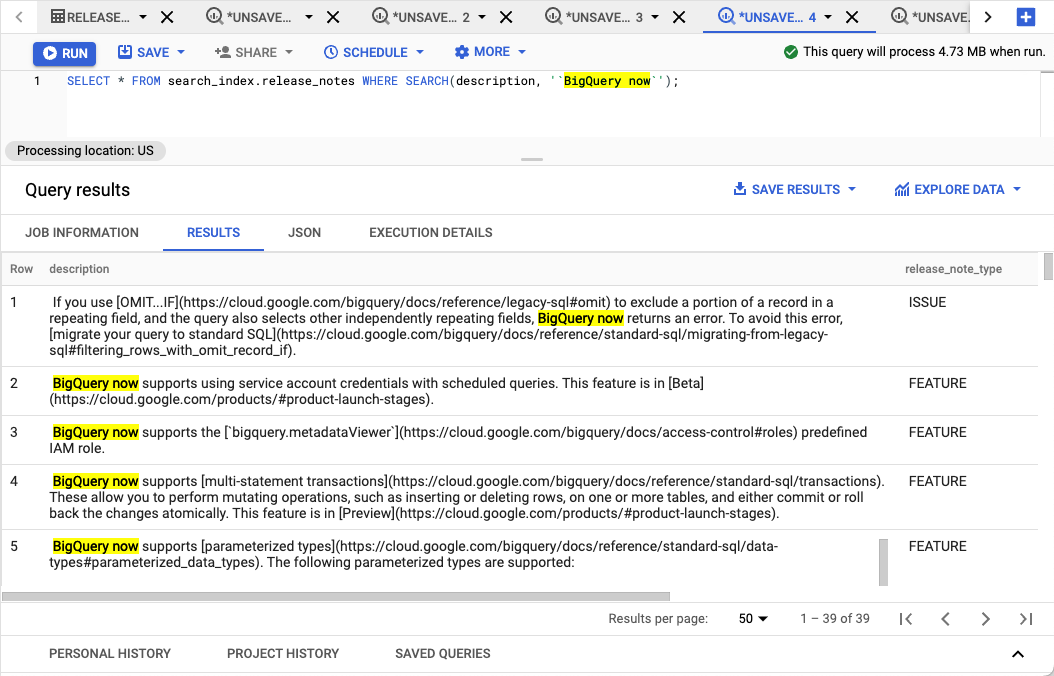Open the Saved Queries section
This screenshot has width=1054, height=676.
tap(442, 653)
